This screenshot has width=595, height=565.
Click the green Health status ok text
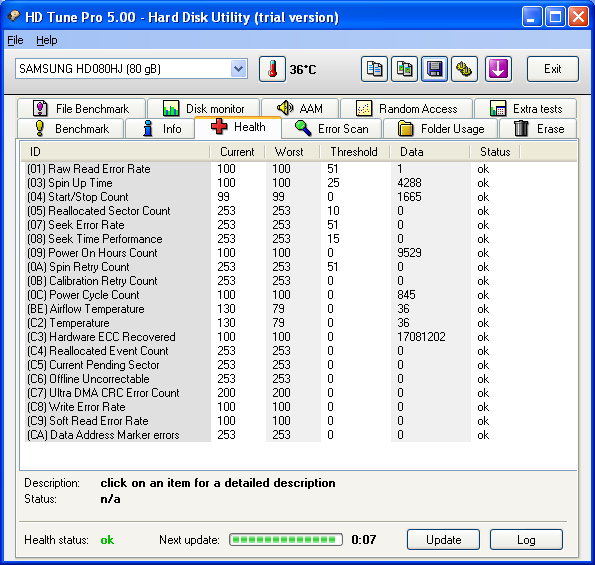107,540
